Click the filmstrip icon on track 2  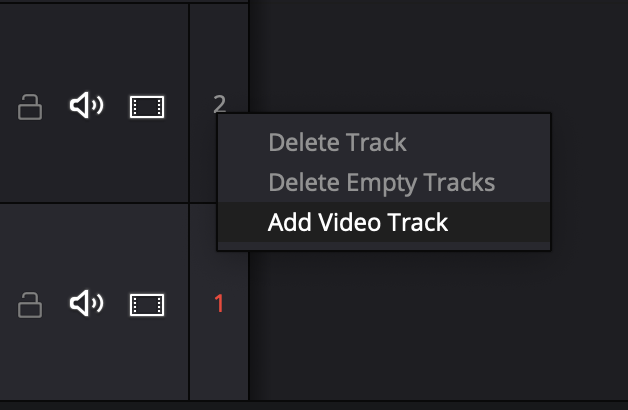[147, 106]
